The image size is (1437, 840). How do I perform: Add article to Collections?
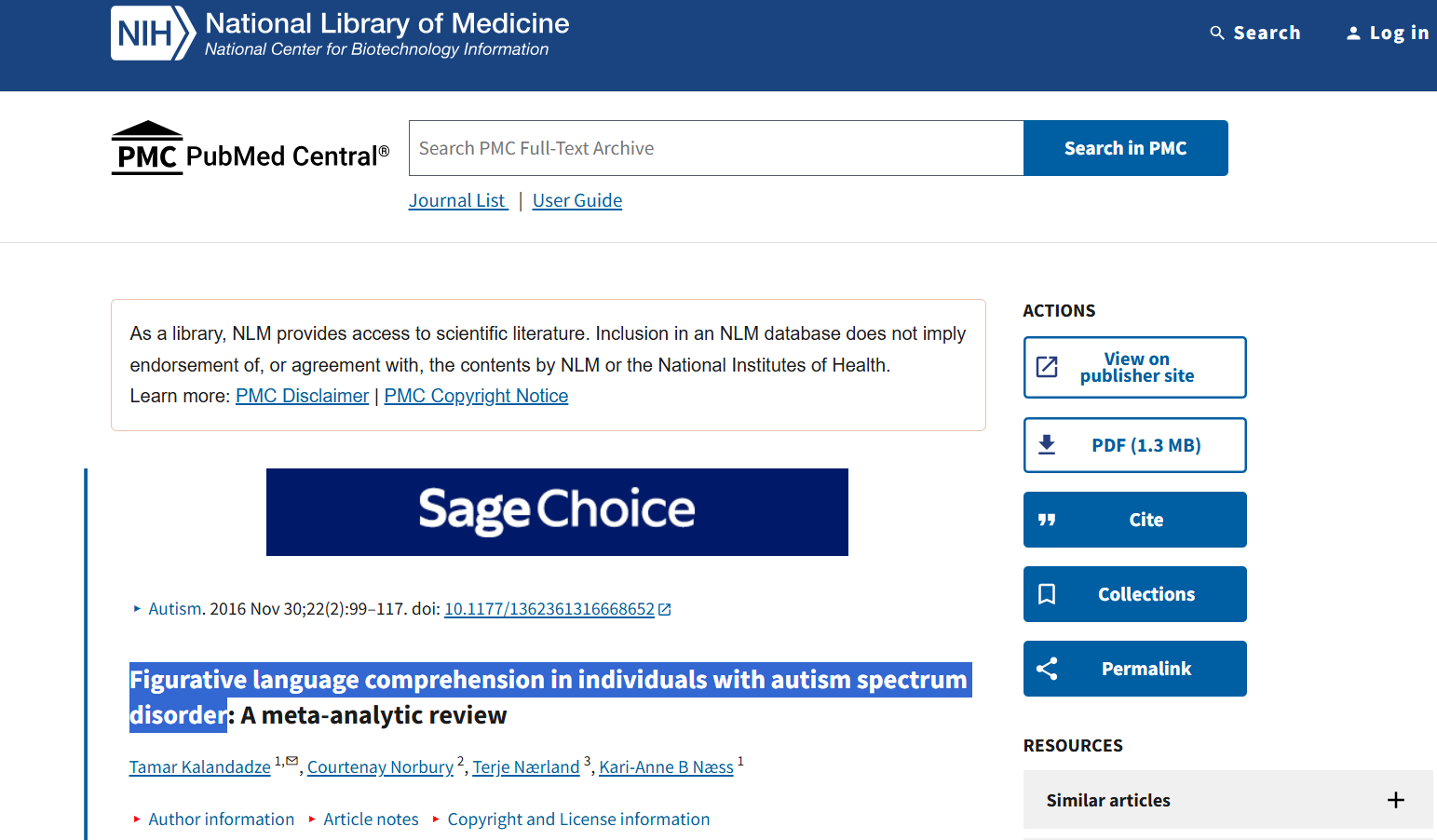tap(1134, 594)
